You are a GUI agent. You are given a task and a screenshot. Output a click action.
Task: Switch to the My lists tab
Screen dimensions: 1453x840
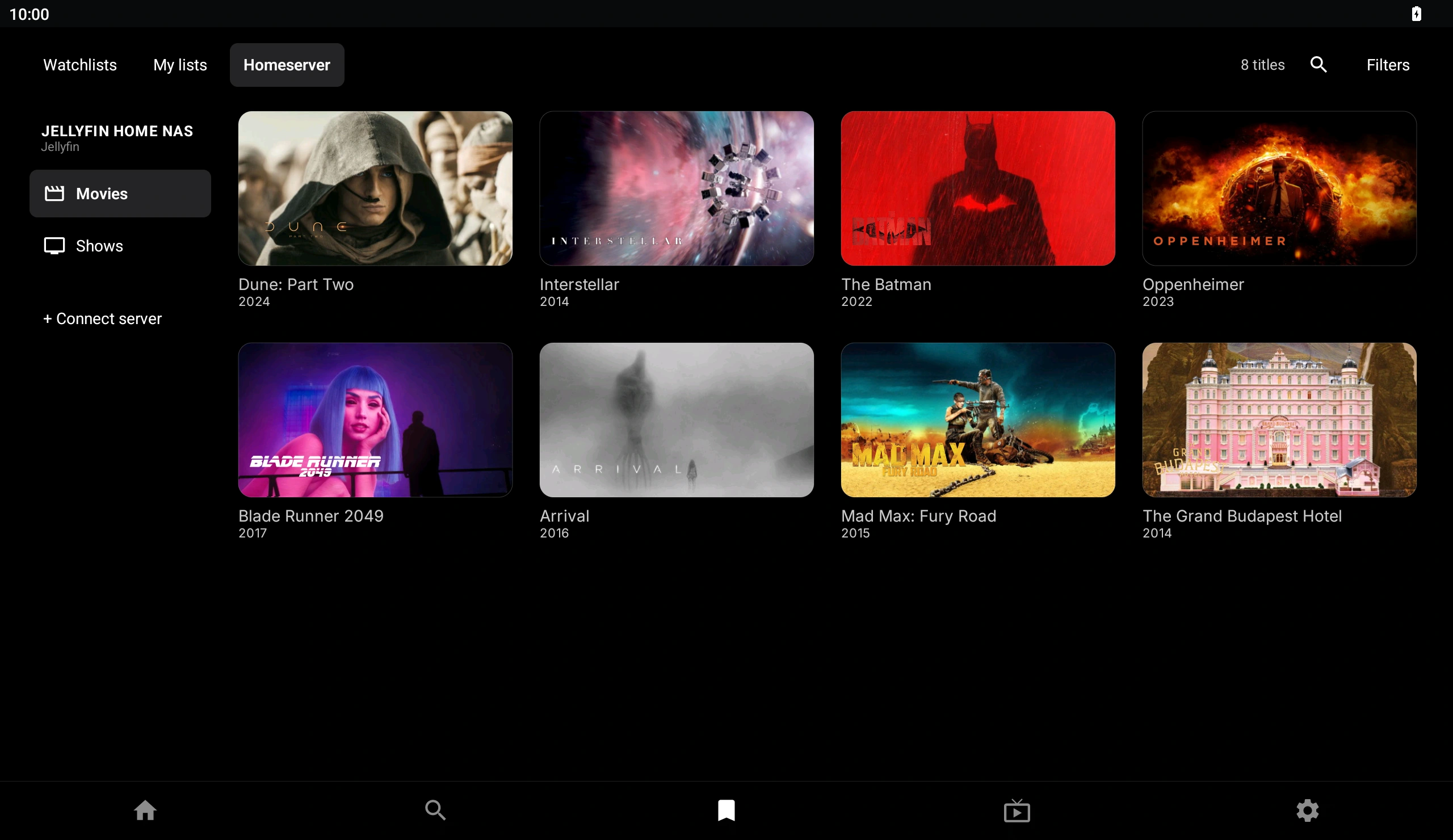[180, 65]
